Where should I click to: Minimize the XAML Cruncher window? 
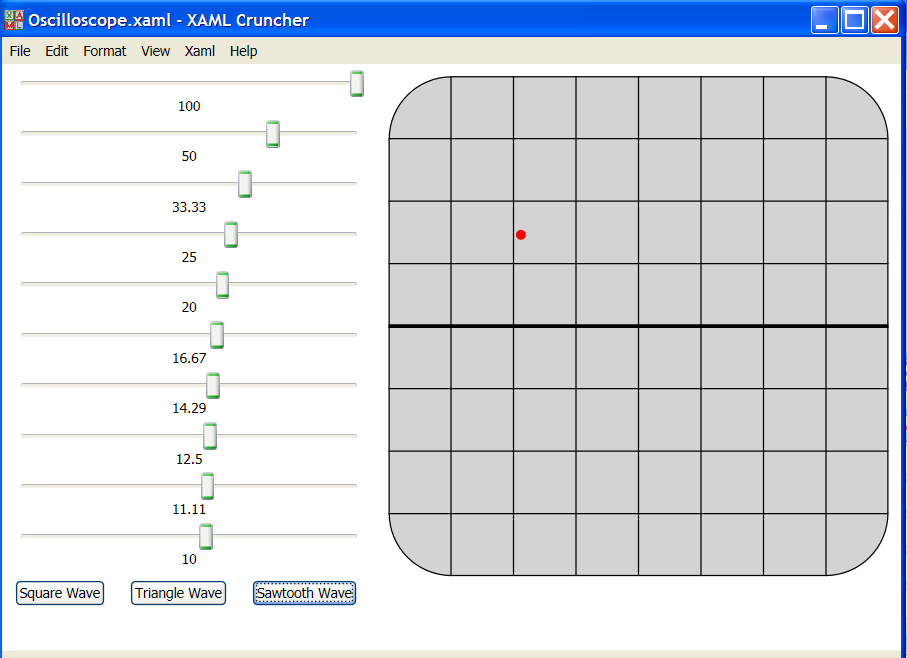[x=824, y=20]
